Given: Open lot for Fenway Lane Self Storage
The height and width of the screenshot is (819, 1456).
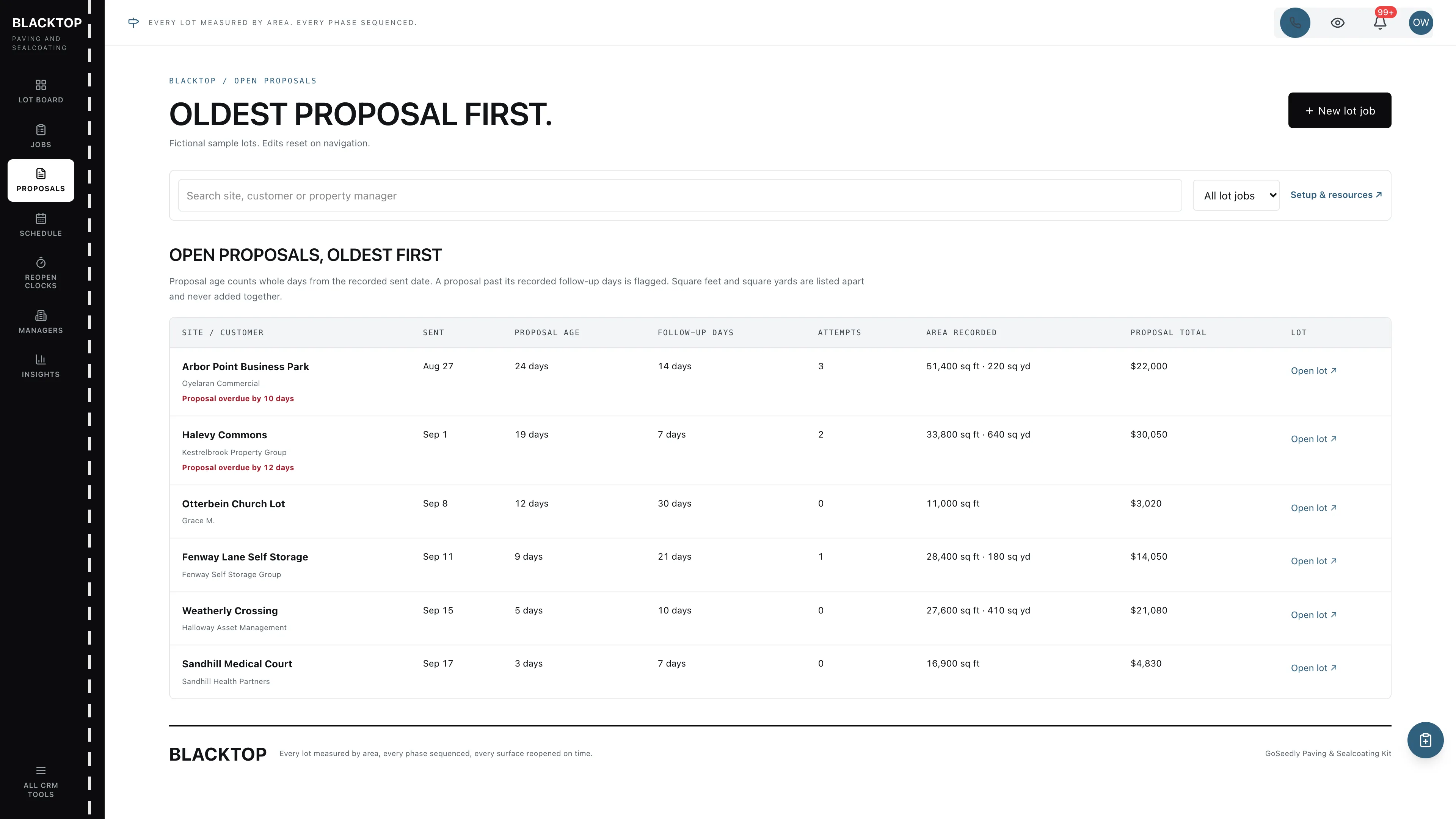Looking at the screenshot, I should (1313, 561).
